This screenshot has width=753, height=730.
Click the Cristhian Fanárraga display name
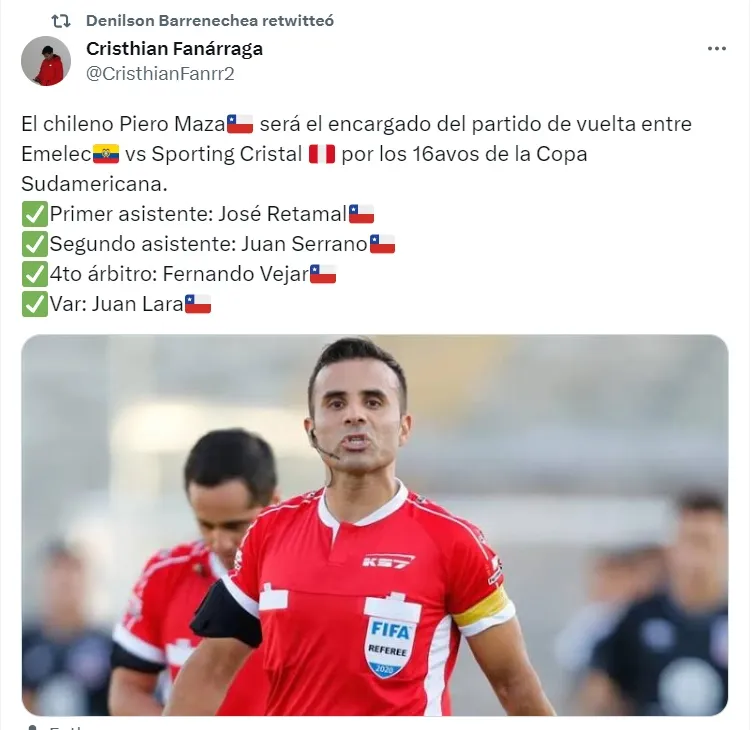(x=174, y=49)
